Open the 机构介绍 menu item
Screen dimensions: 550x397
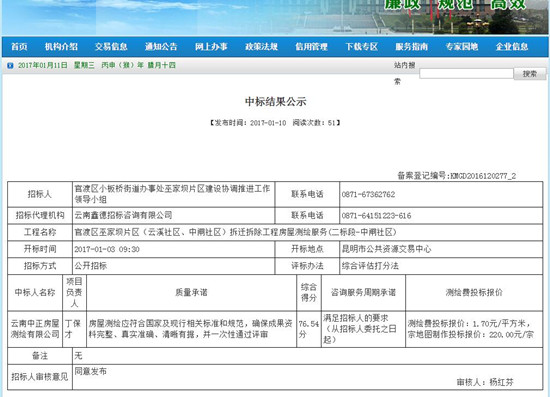coord(61,47)
